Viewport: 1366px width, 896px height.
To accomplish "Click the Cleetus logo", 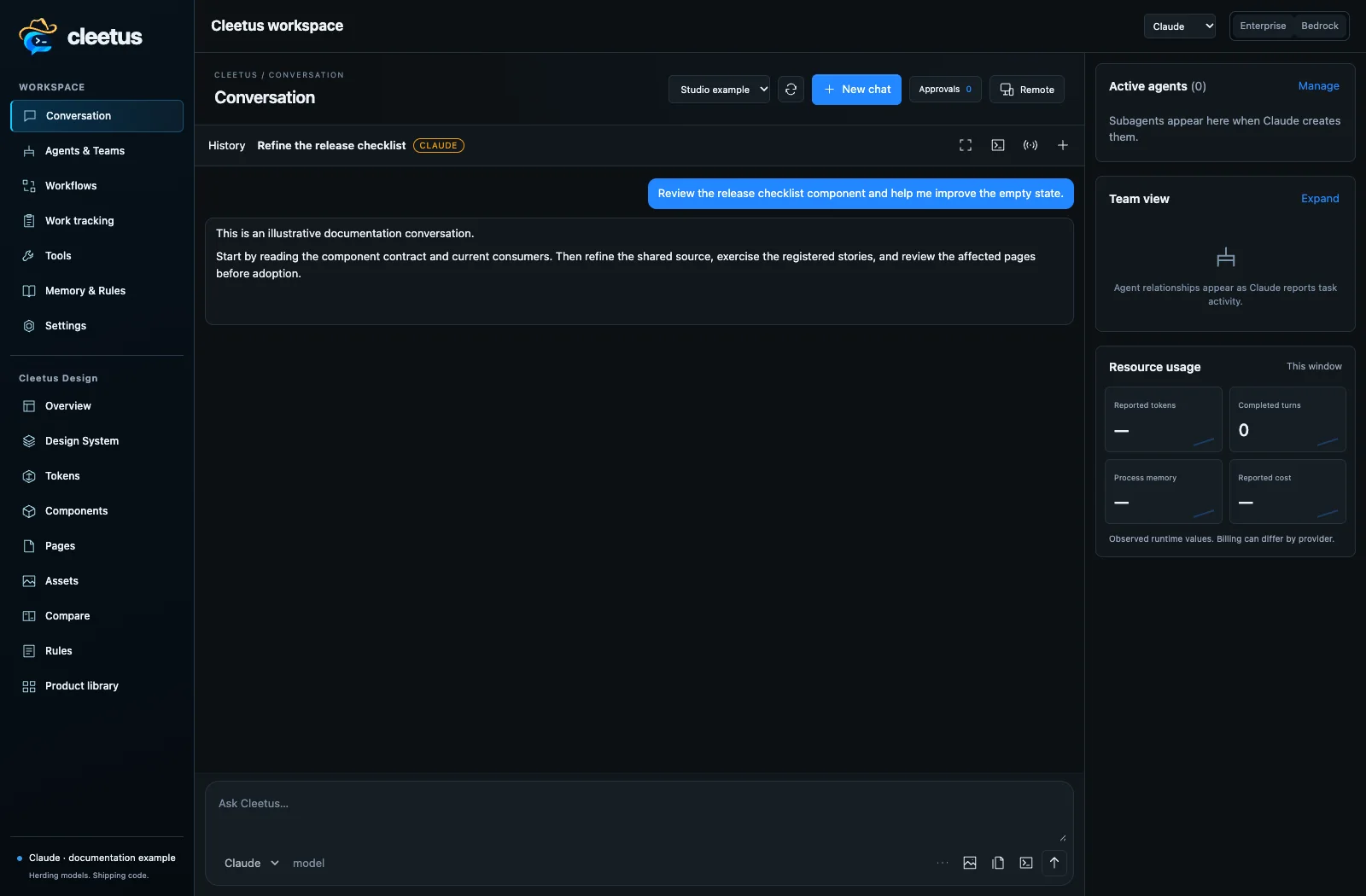I will [80, 37].
